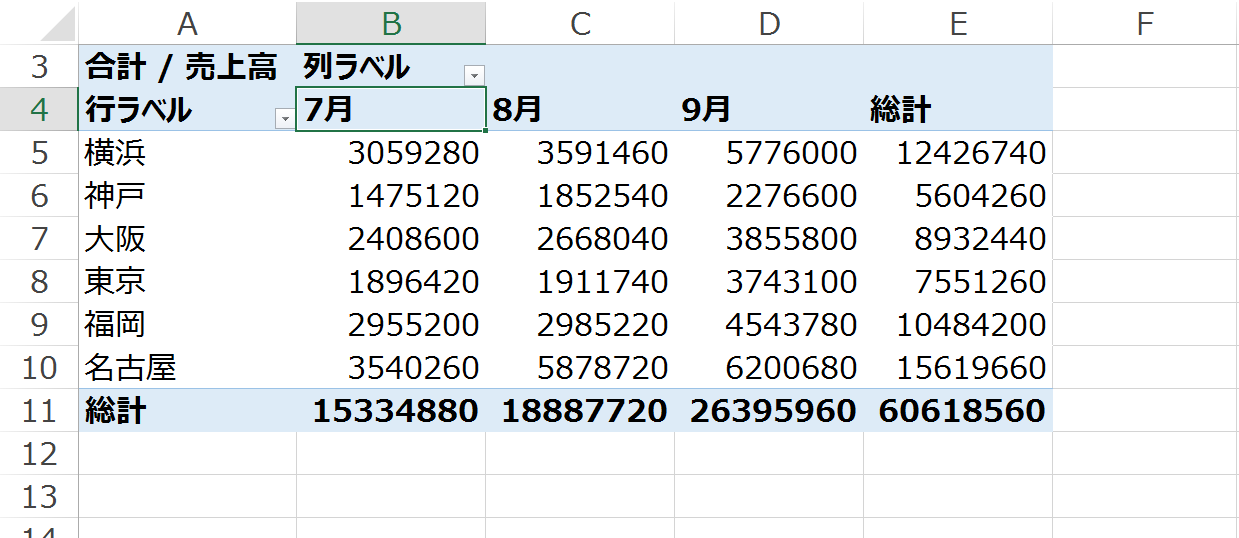Select row header 8
Viewport: 1239px width, 538px height.
coord(39,282)
